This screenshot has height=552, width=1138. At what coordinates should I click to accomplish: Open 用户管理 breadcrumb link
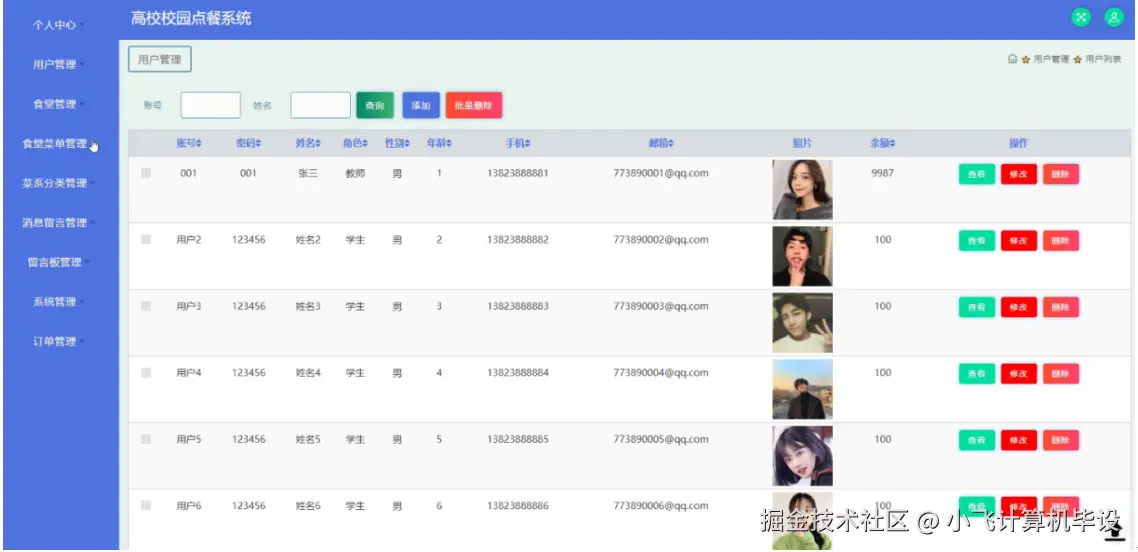pyautogui.click(x=1051, y=59)
